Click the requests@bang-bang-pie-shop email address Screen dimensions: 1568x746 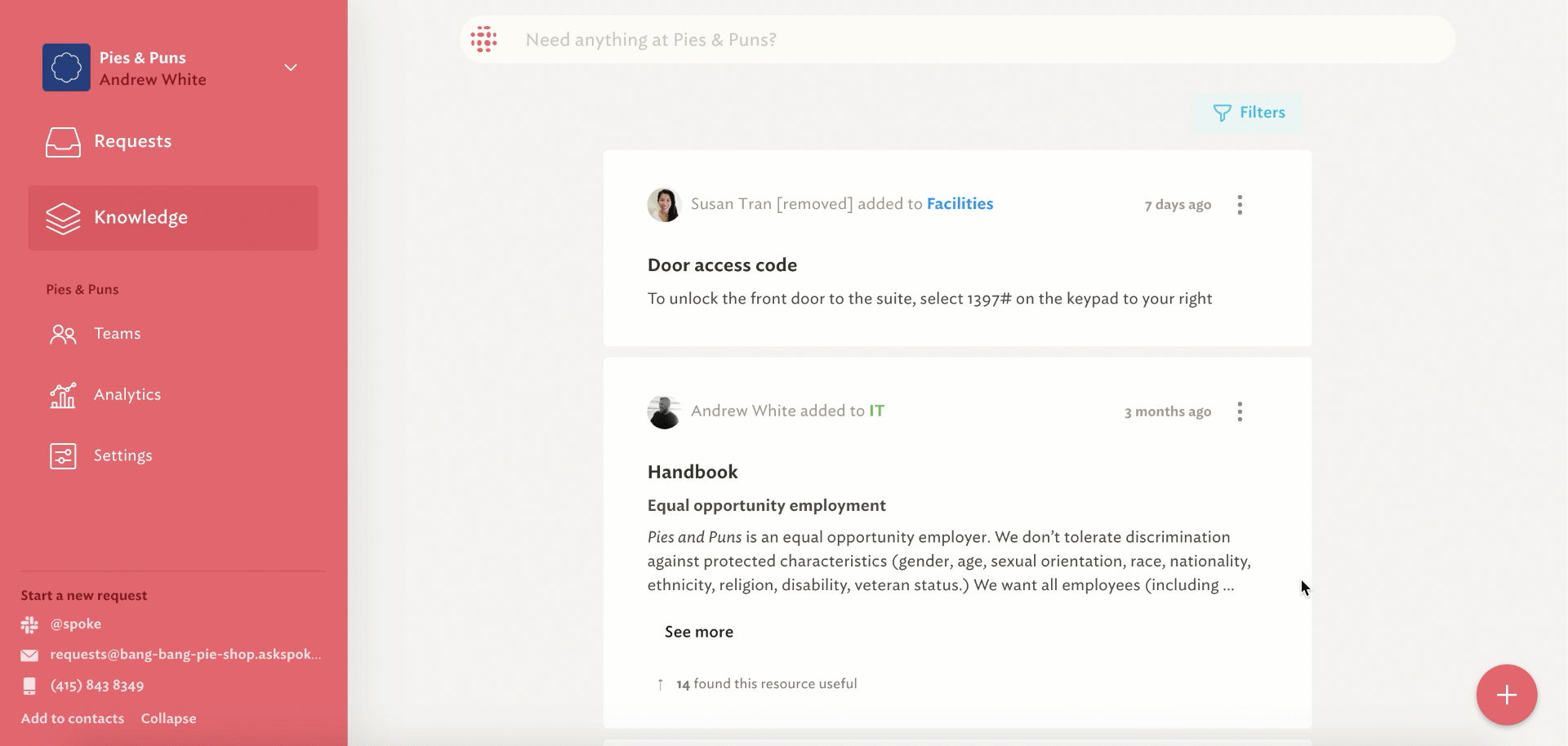click(185, 655)
